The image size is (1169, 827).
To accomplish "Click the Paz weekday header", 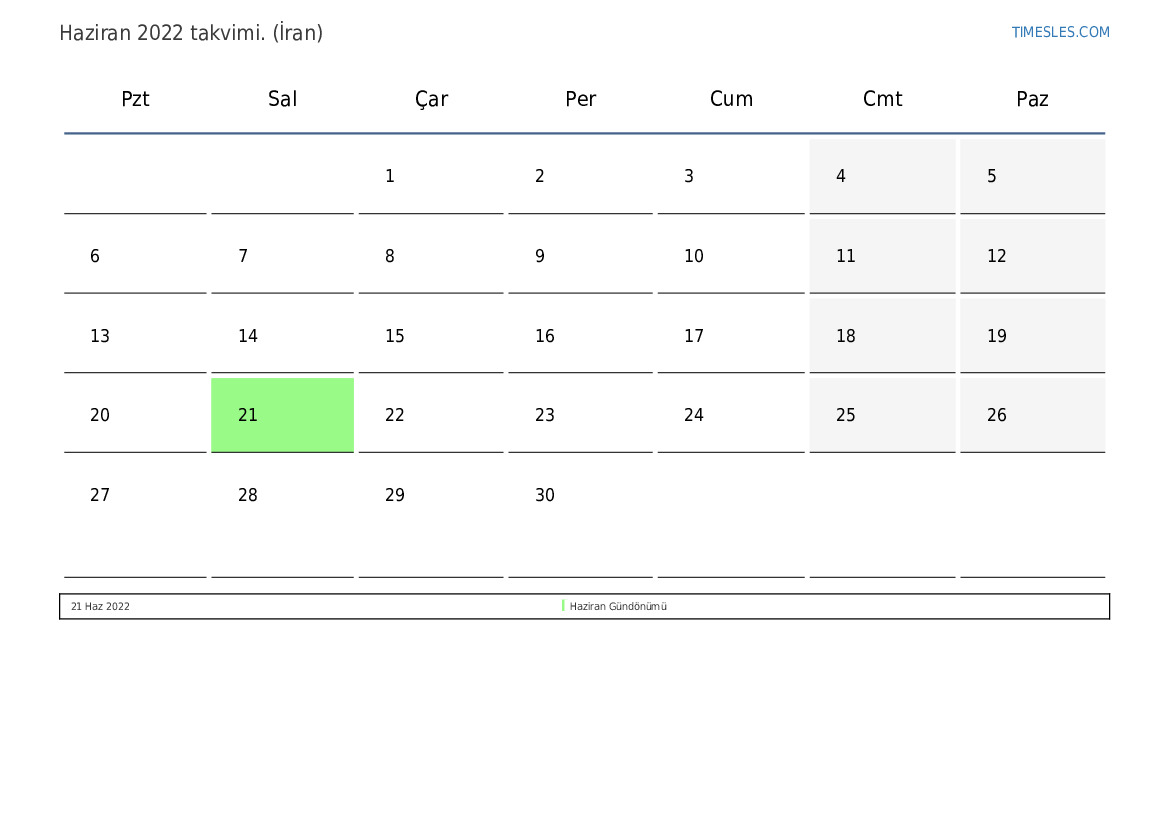I will point(1032,99).
